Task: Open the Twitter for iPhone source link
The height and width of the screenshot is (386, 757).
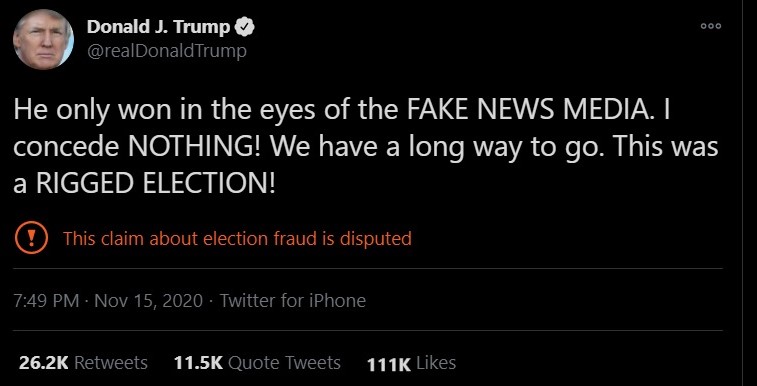Action: 293,301
